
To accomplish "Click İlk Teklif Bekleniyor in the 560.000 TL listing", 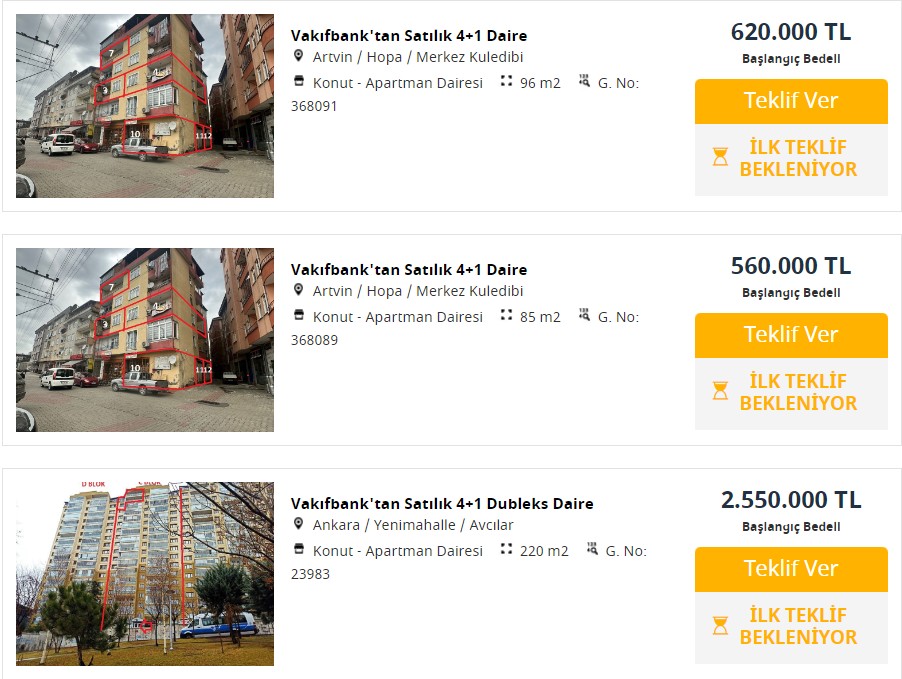I will 797,392.
